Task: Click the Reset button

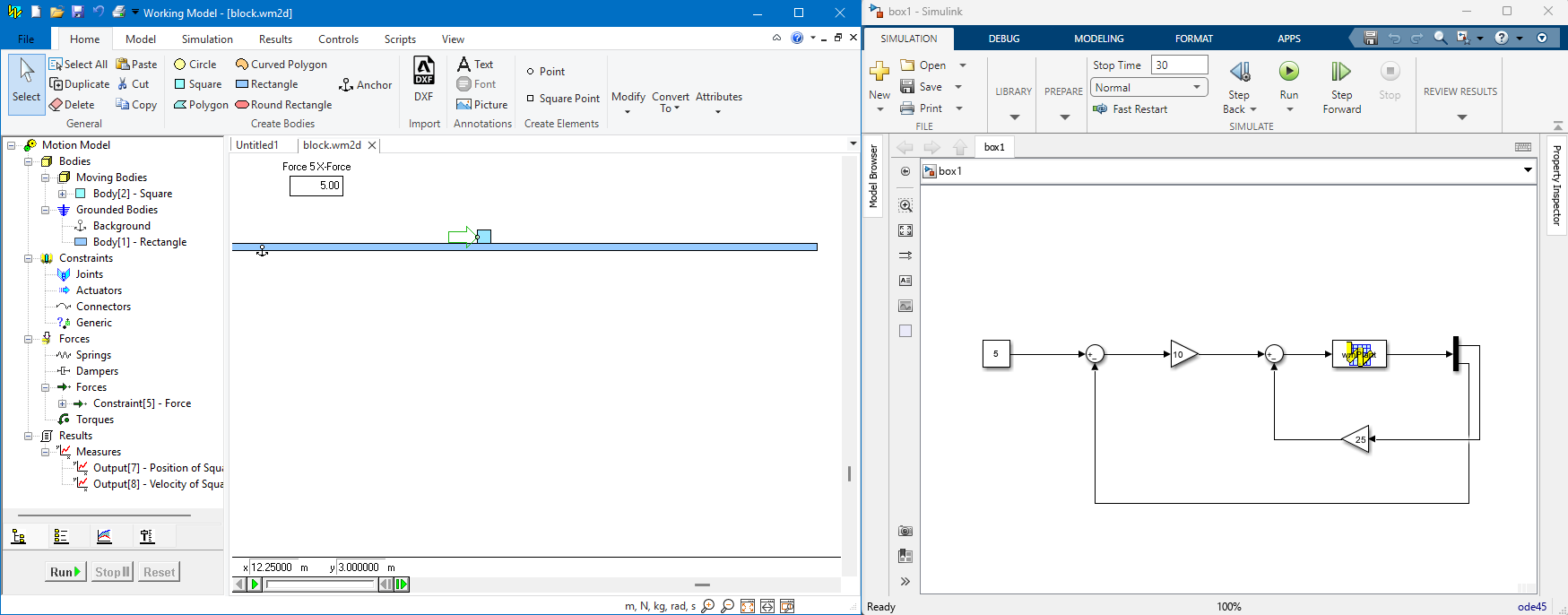Action: tap(160, 572)
